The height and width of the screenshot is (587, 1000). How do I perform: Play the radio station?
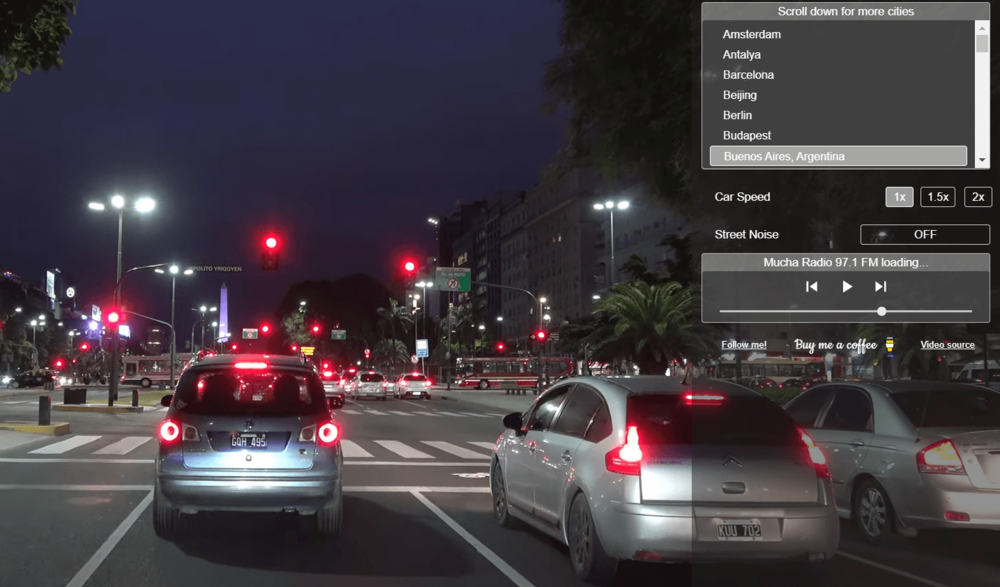click(x=847, y=287)
